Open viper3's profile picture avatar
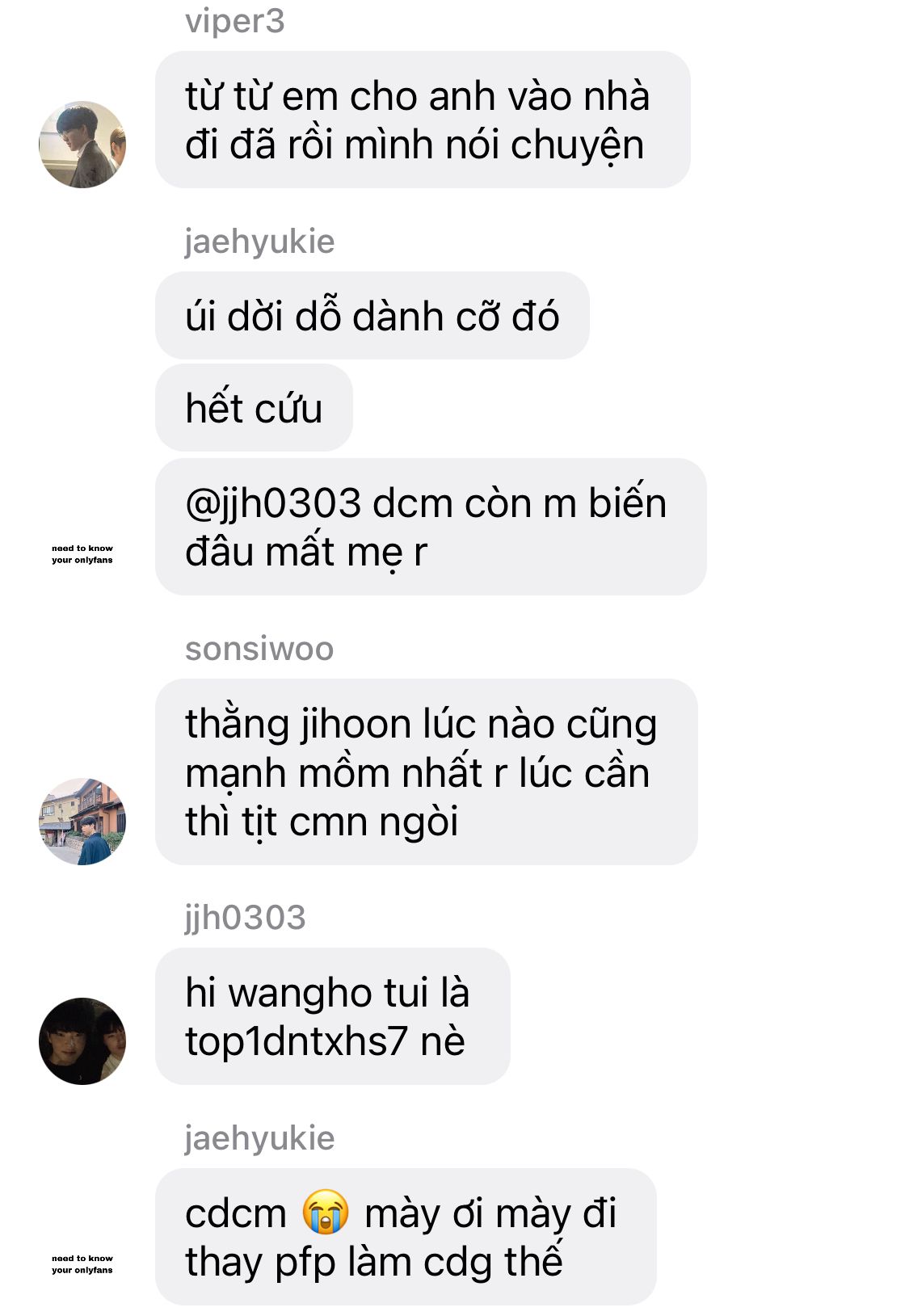The image size is (909, 1316). coord(82,145)
